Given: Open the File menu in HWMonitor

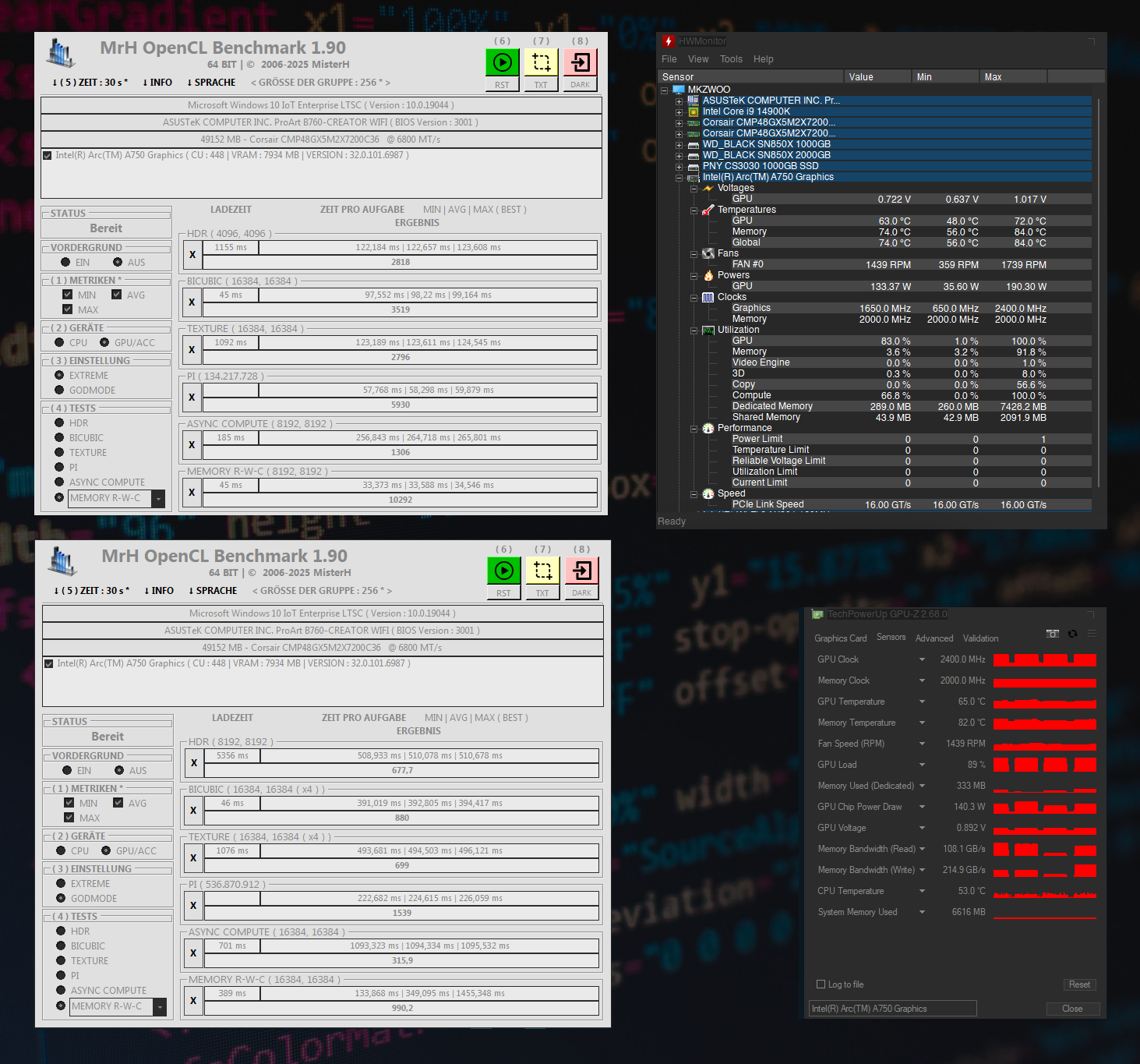Looking at the screenshot, I should click(x=669, y=59).
